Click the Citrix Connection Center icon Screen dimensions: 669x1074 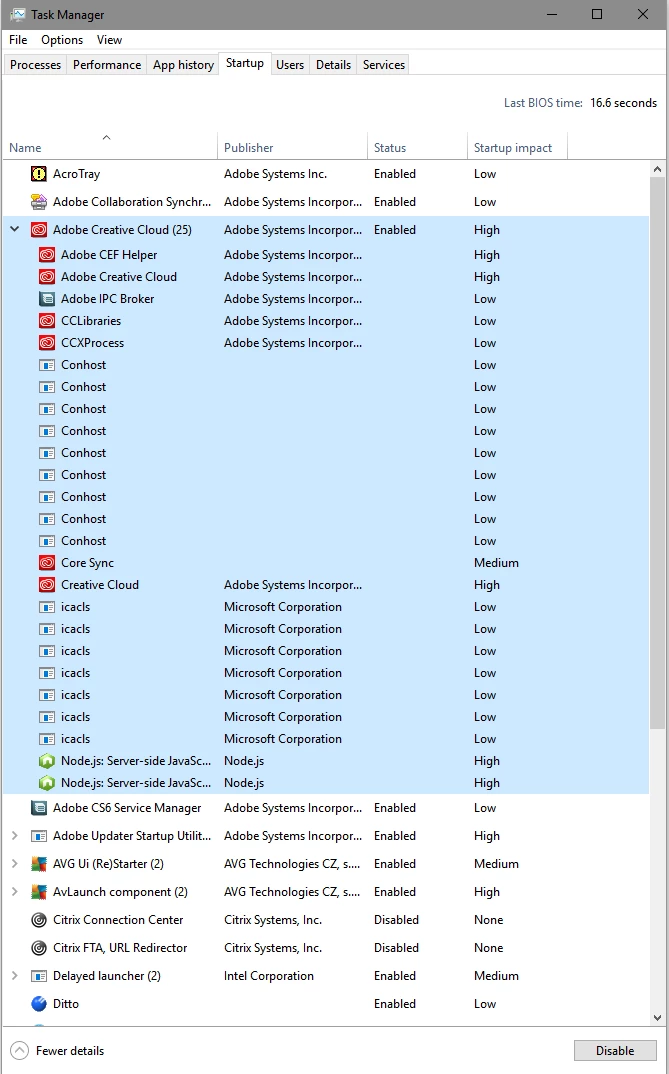[39, 920]
